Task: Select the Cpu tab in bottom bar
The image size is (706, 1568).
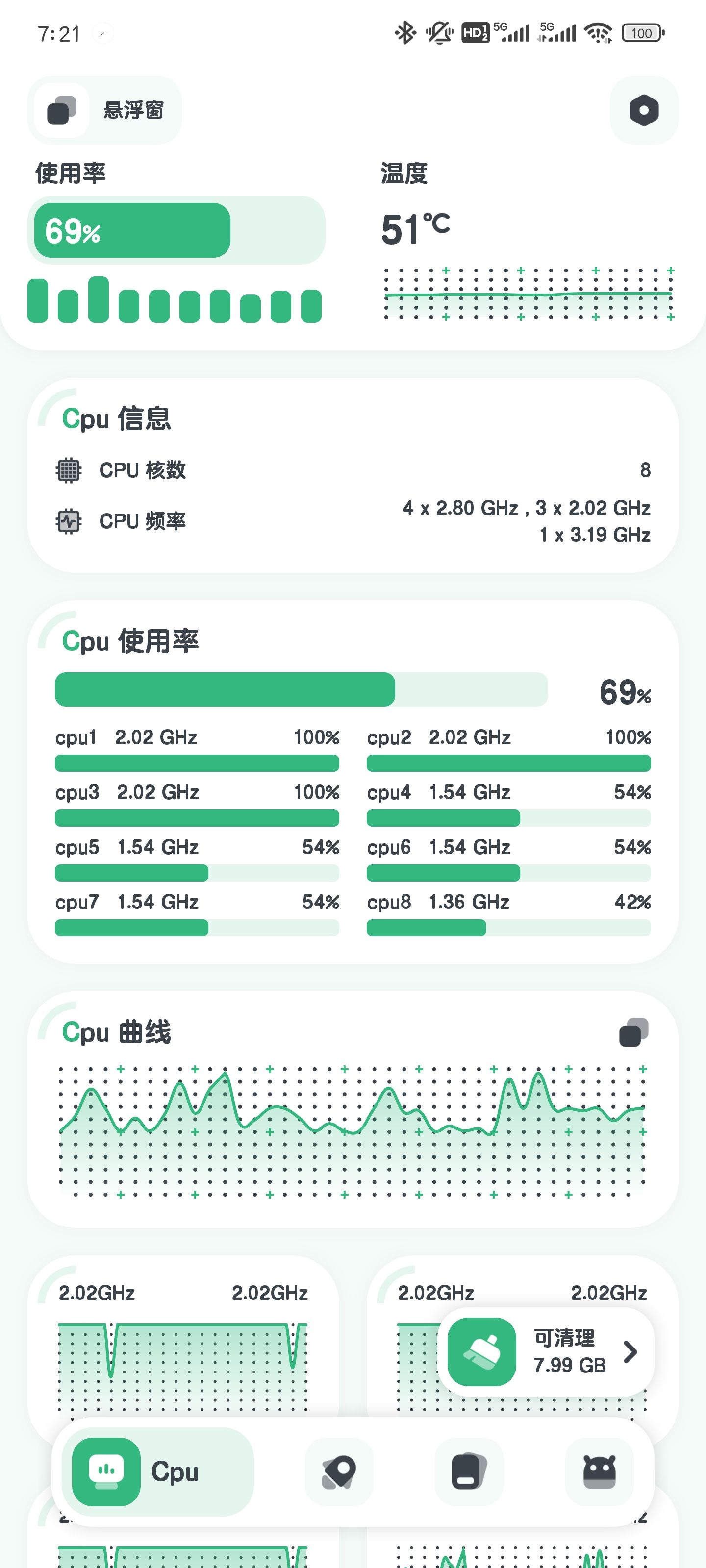Action: click(x=158, y=1471)
